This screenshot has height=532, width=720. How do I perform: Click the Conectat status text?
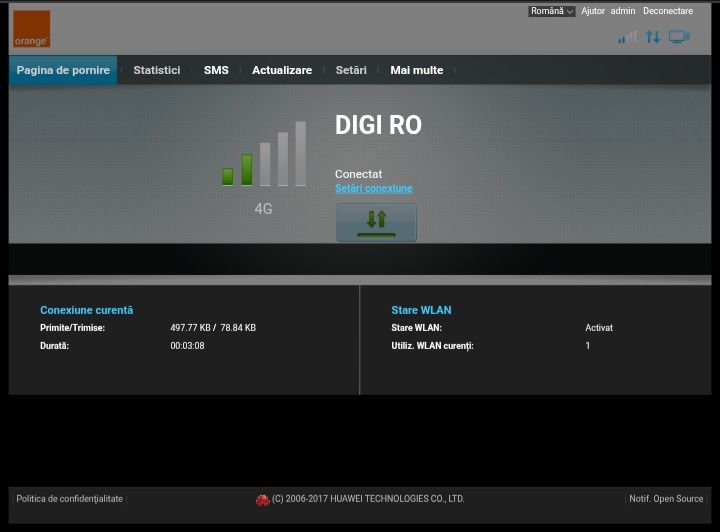[x=358, y=174]
